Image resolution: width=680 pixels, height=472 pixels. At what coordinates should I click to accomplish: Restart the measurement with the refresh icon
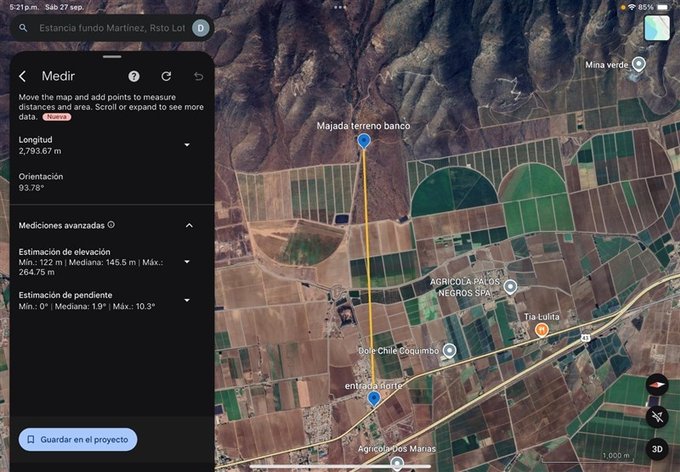[166, 76]
